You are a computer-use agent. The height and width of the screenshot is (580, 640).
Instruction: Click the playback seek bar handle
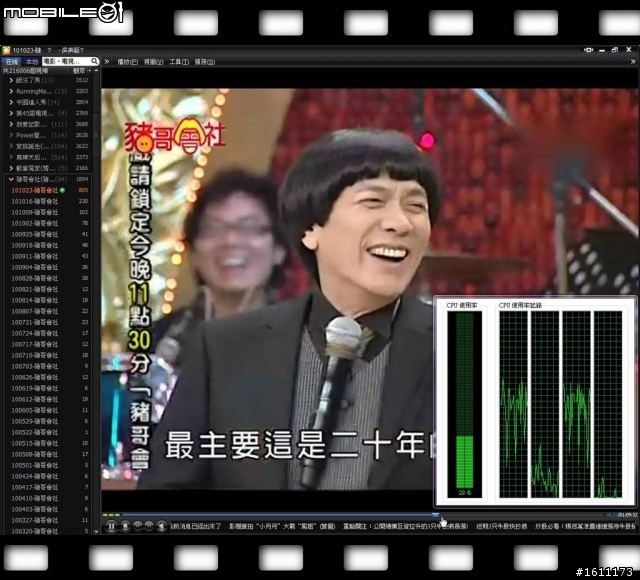pos(436,515)
